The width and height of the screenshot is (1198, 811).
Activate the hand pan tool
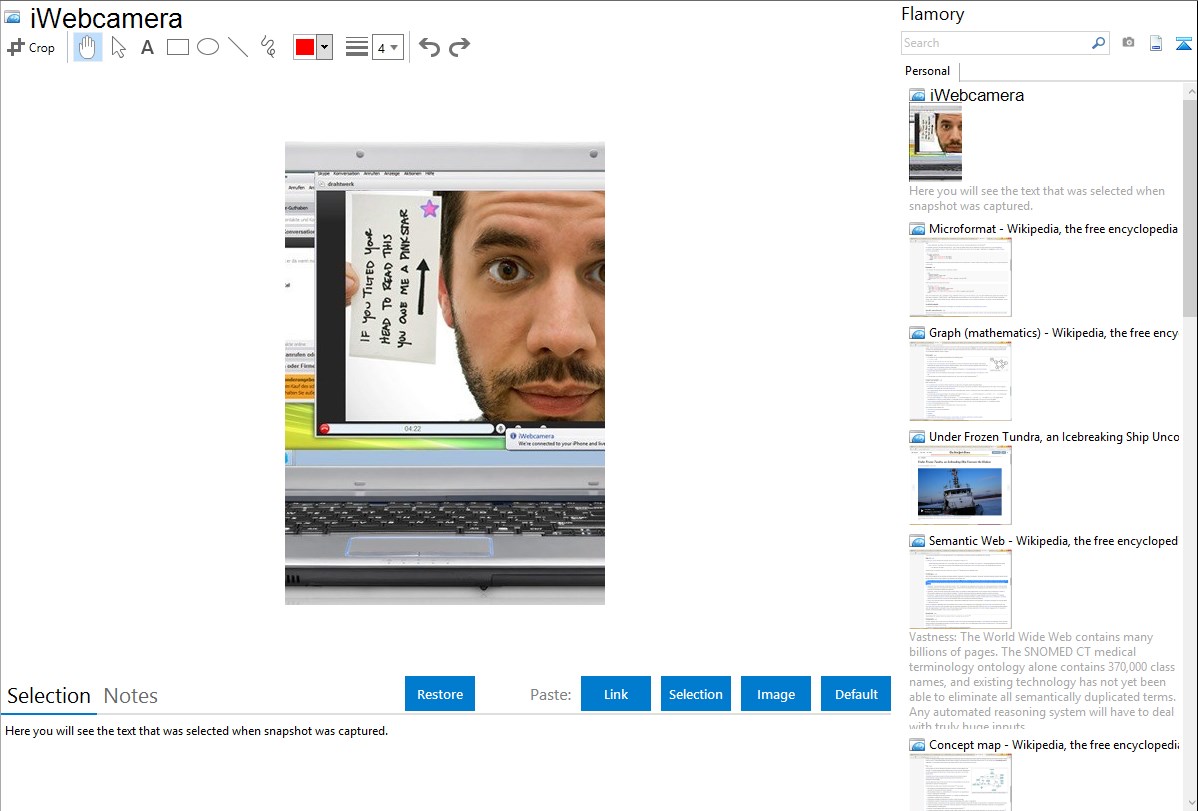pos(88,47)
